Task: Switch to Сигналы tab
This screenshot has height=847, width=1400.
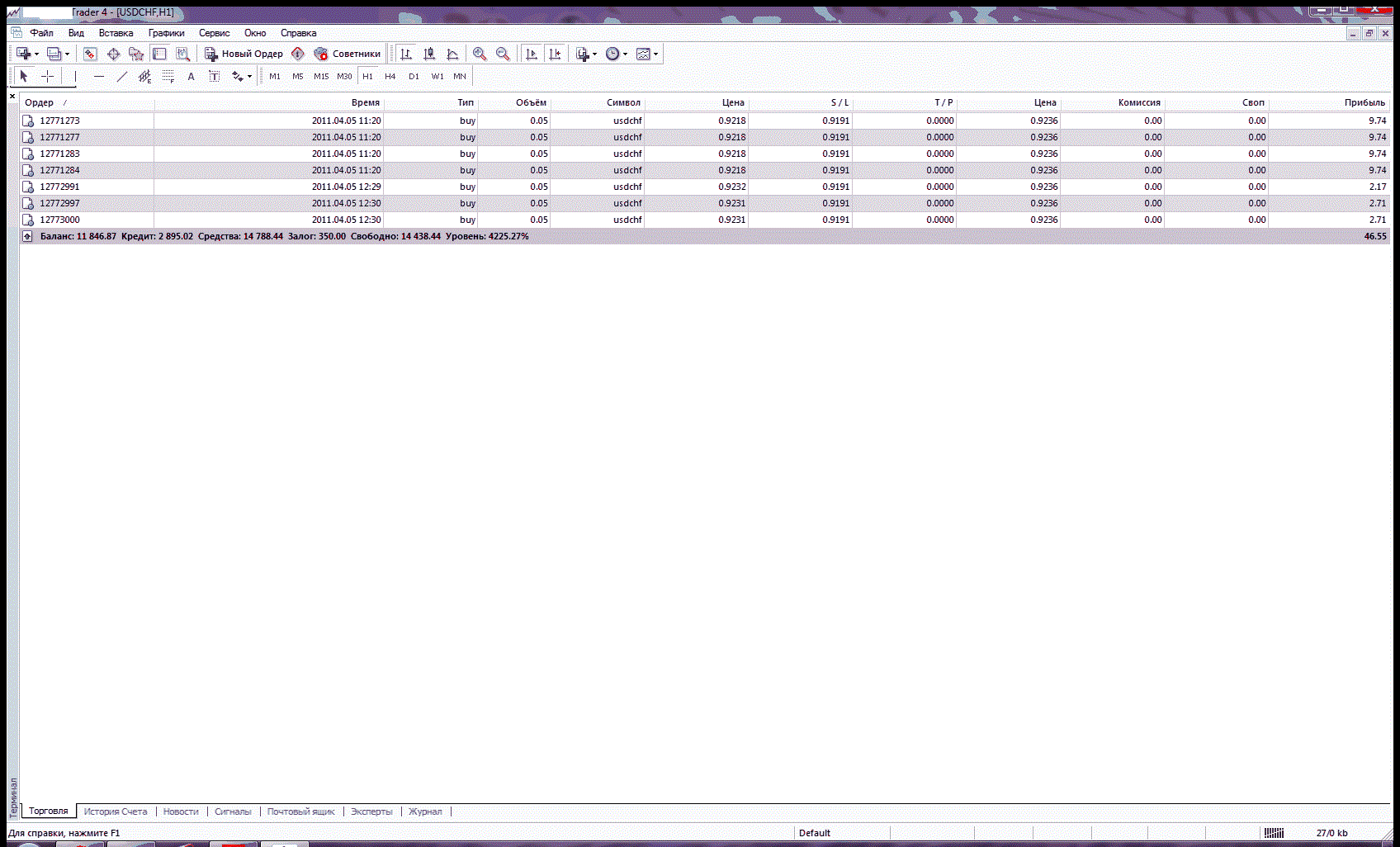Action: (233, 812)
